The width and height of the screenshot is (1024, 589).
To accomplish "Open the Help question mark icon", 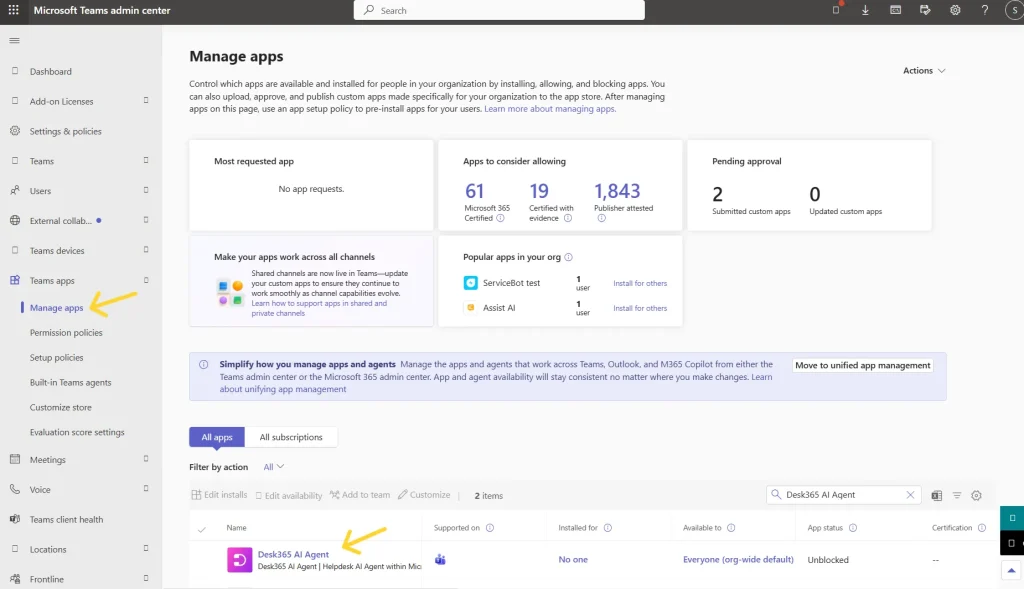I will (x=985, y=10).
